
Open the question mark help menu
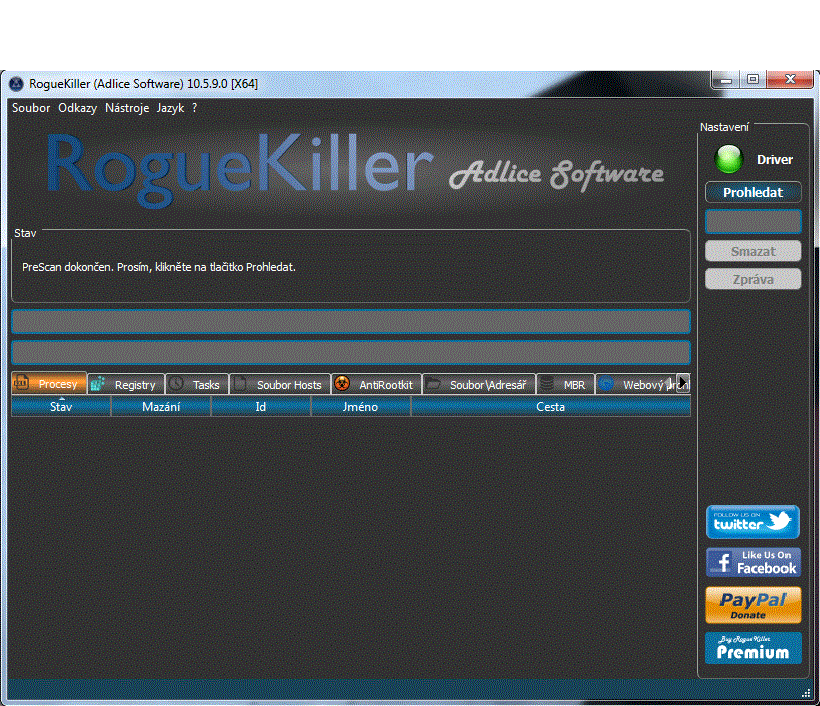click(x=195, y=108)
